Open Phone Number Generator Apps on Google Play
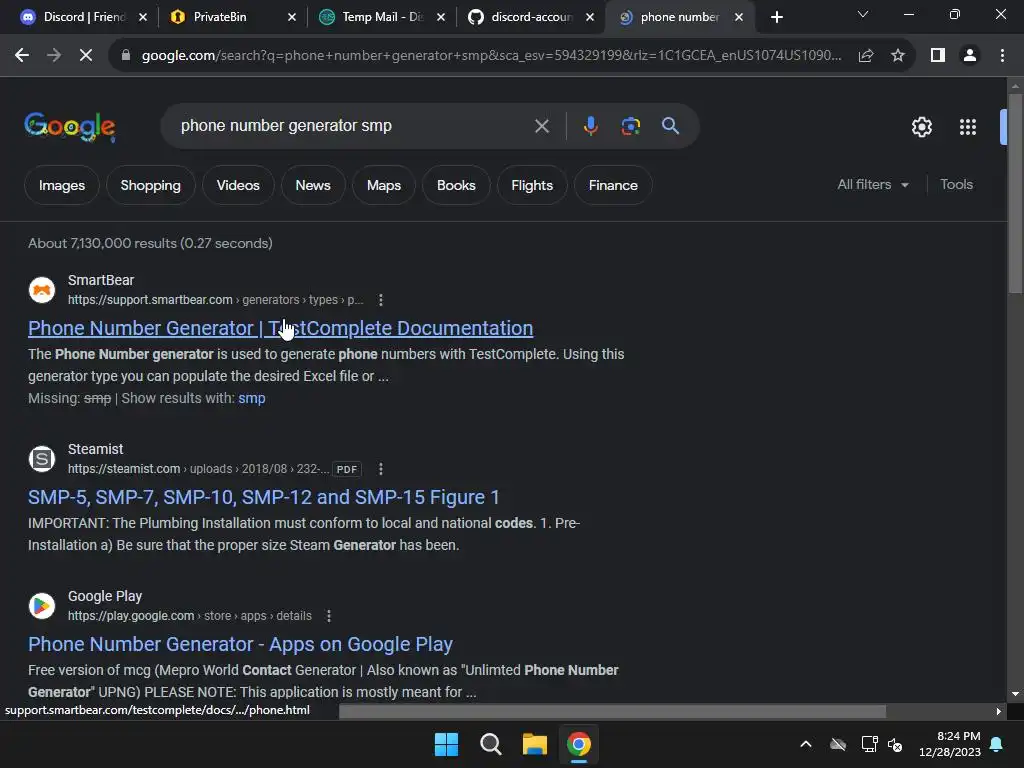 (x=240, y=644)
